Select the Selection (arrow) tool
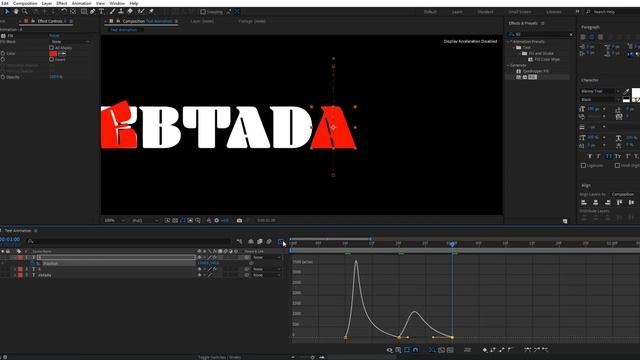Screen dimensions: 640x360 point(7,11)
